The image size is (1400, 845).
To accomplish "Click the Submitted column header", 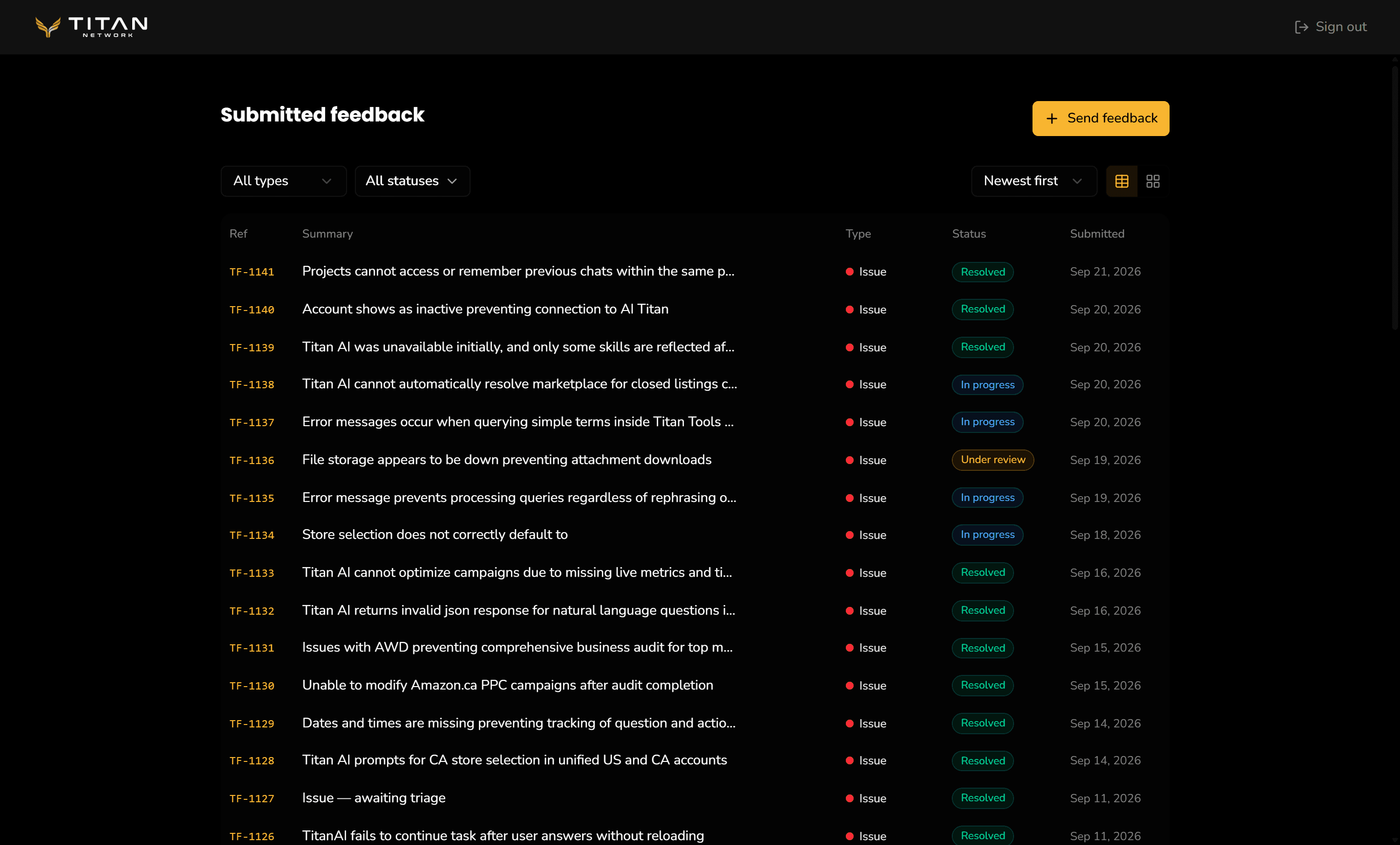I will (x=1097, y=233).
